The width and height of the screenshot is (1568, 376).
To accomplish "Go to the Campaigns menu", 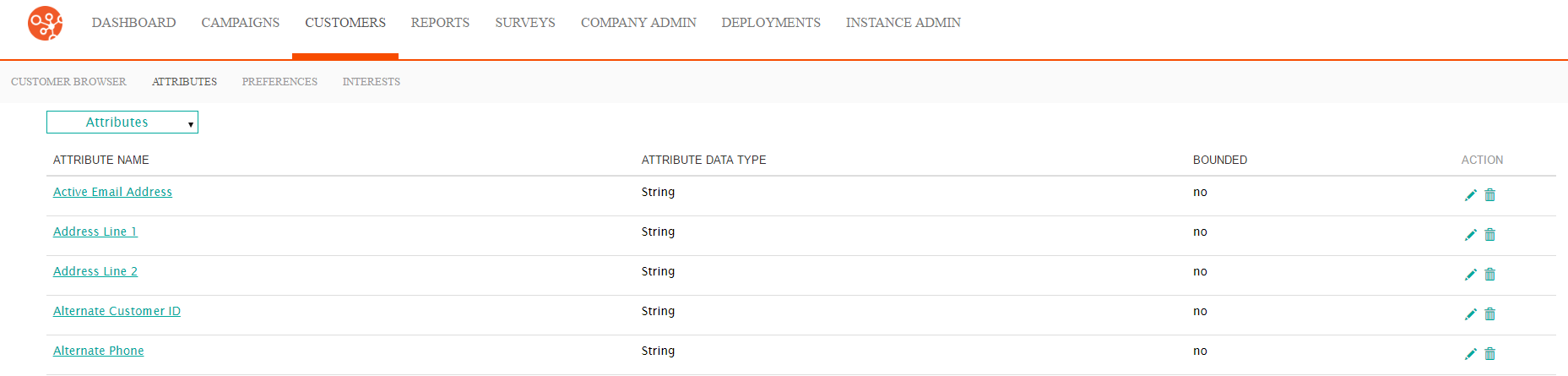I will [241, 23].
